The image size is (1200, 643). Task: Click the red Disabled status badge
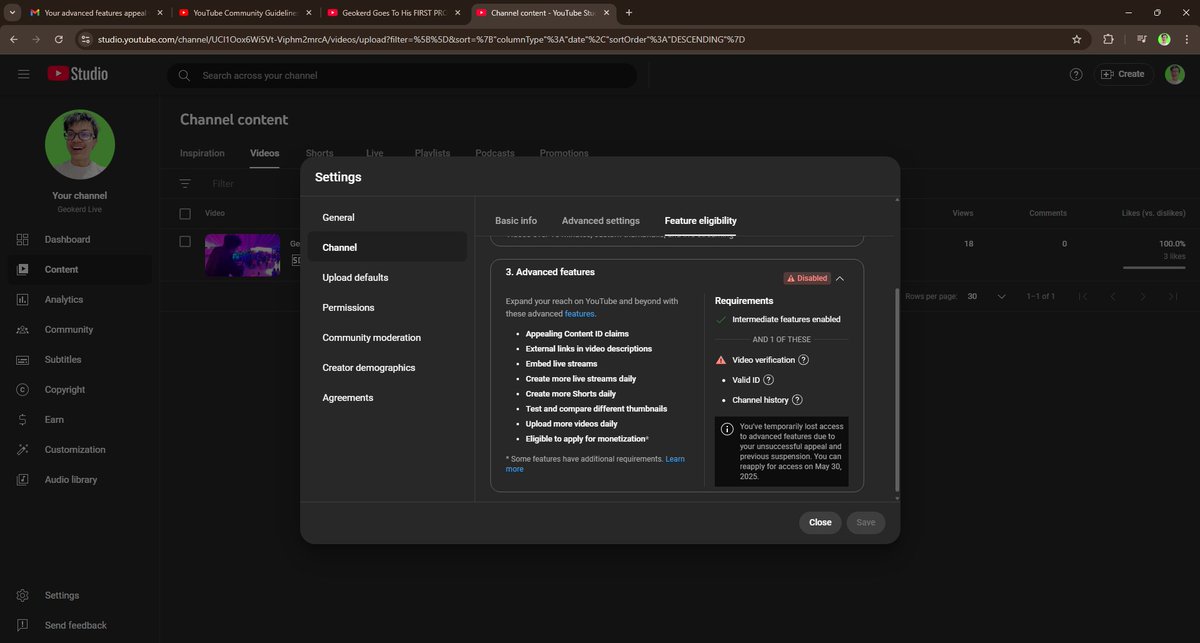[807, 279]
